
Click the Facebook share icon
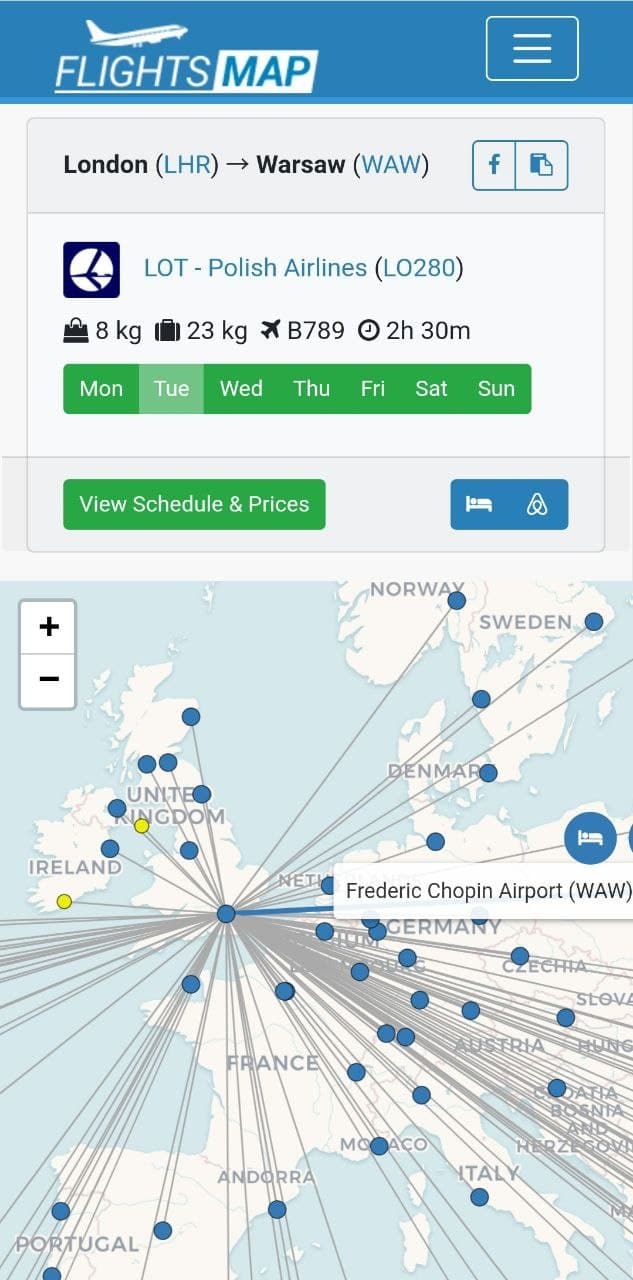(x=493, y=165)
